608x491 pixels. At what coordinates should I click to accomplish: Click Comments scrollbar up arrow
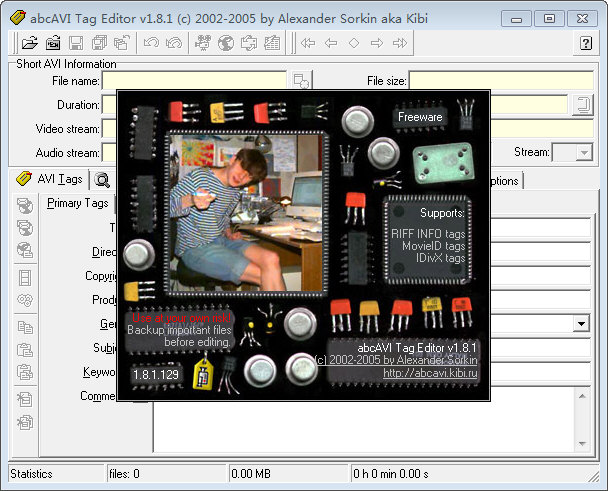pos(582,396)
